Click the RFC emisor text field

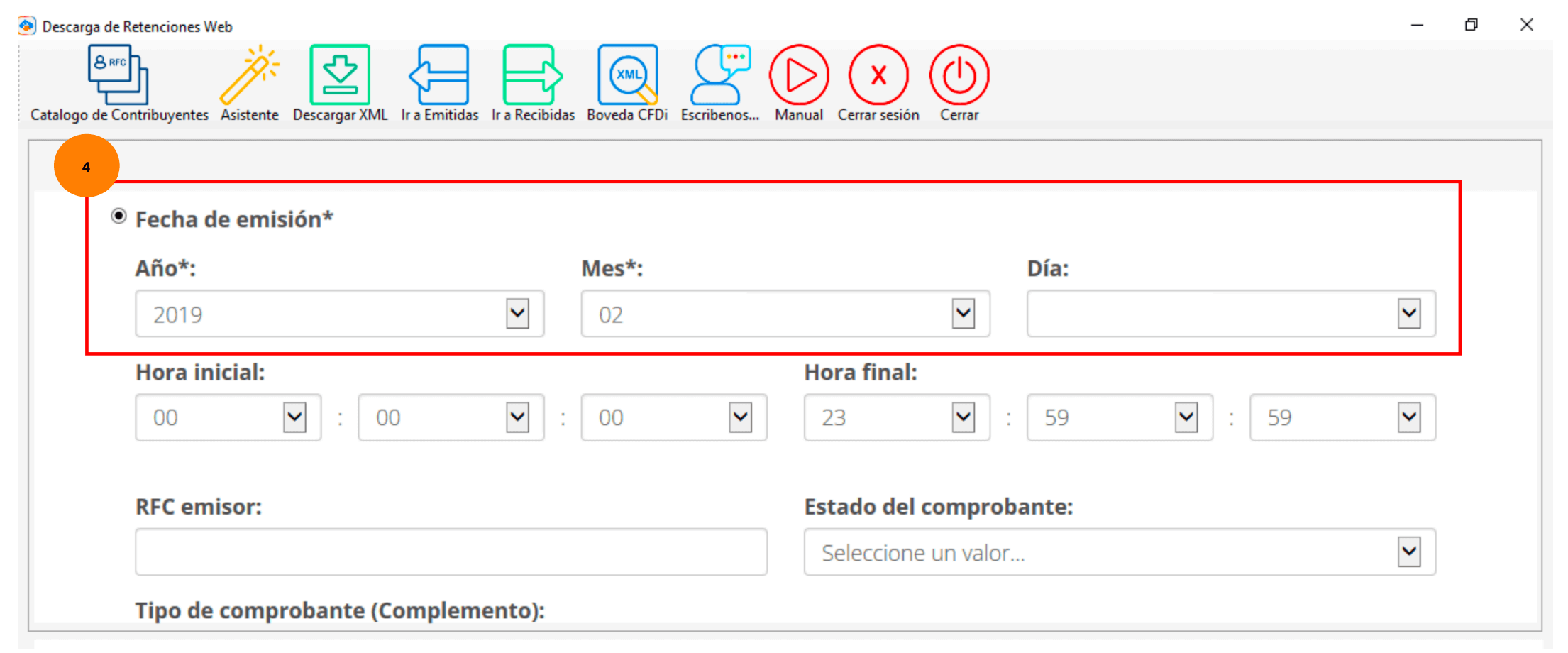pos(451,552)
